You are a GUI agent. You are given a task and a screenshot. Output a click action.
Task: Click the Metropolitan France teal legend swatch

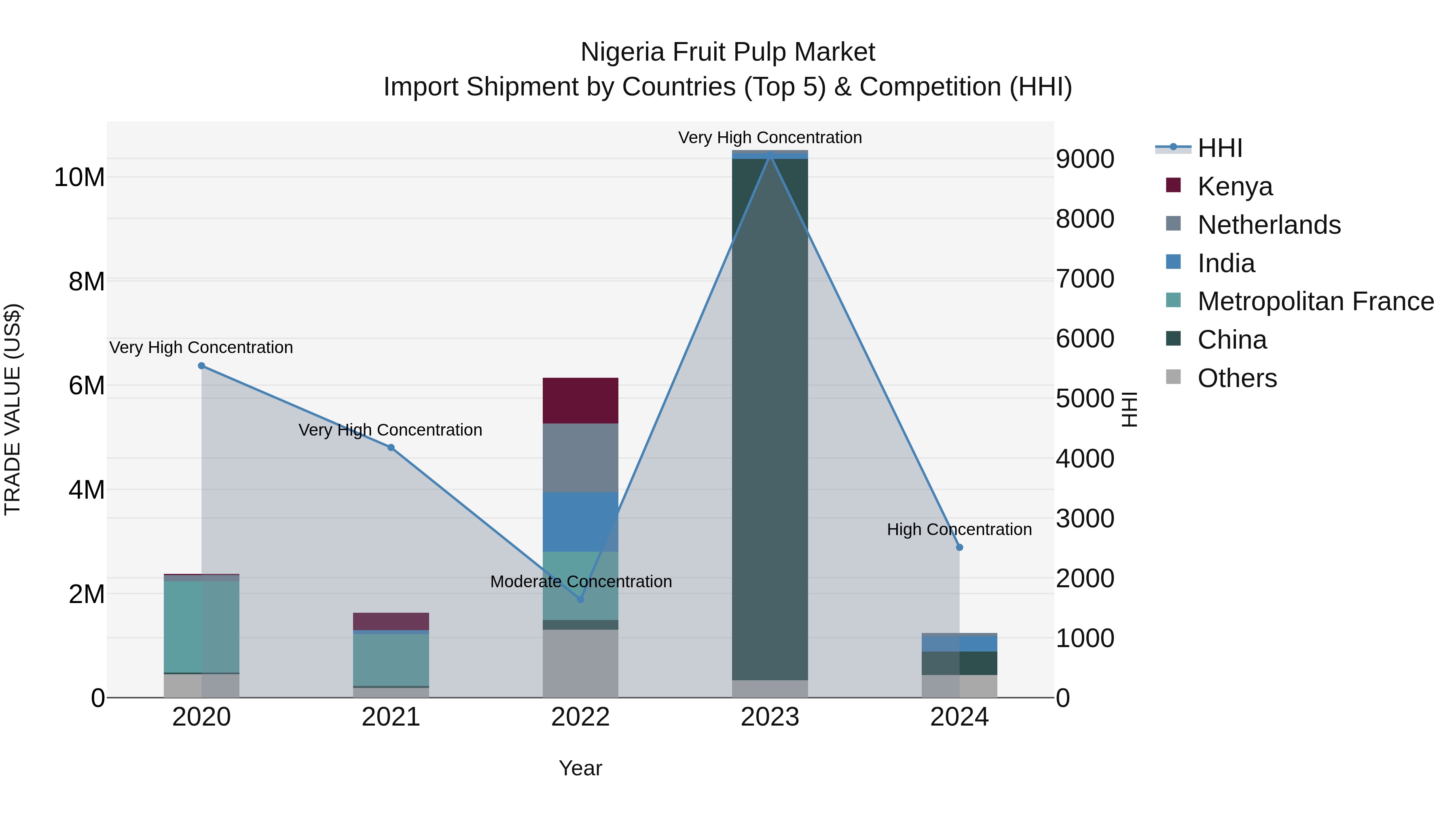click(1173, 300)
